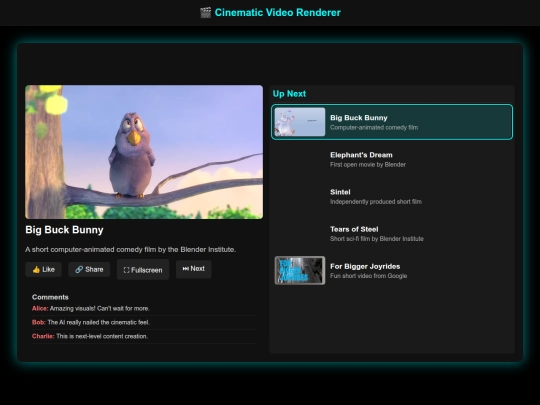
Task: Click 'Independently produced short film' text
Action: [x=376, y=202]
